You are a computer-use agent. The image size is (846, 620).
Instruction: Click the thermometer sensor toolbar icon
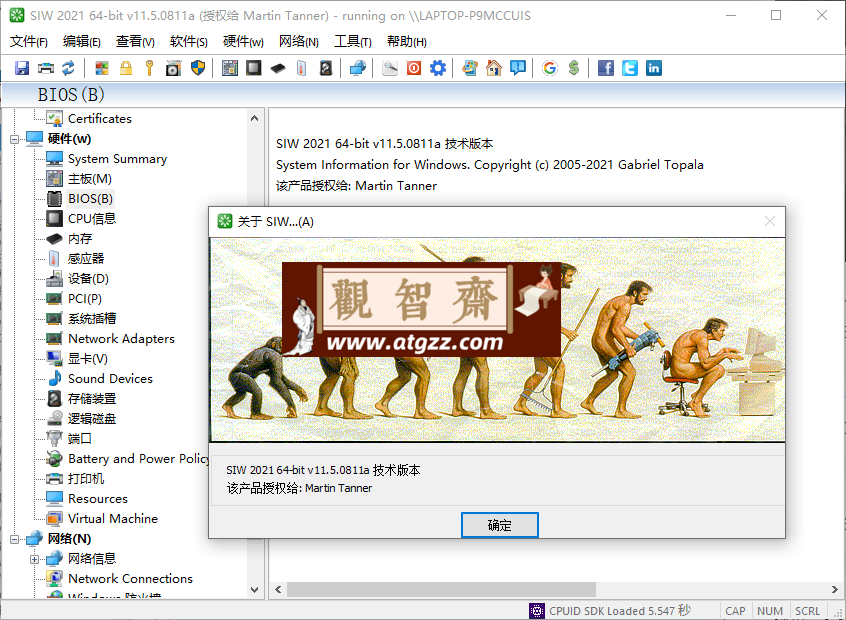point(302,68)
